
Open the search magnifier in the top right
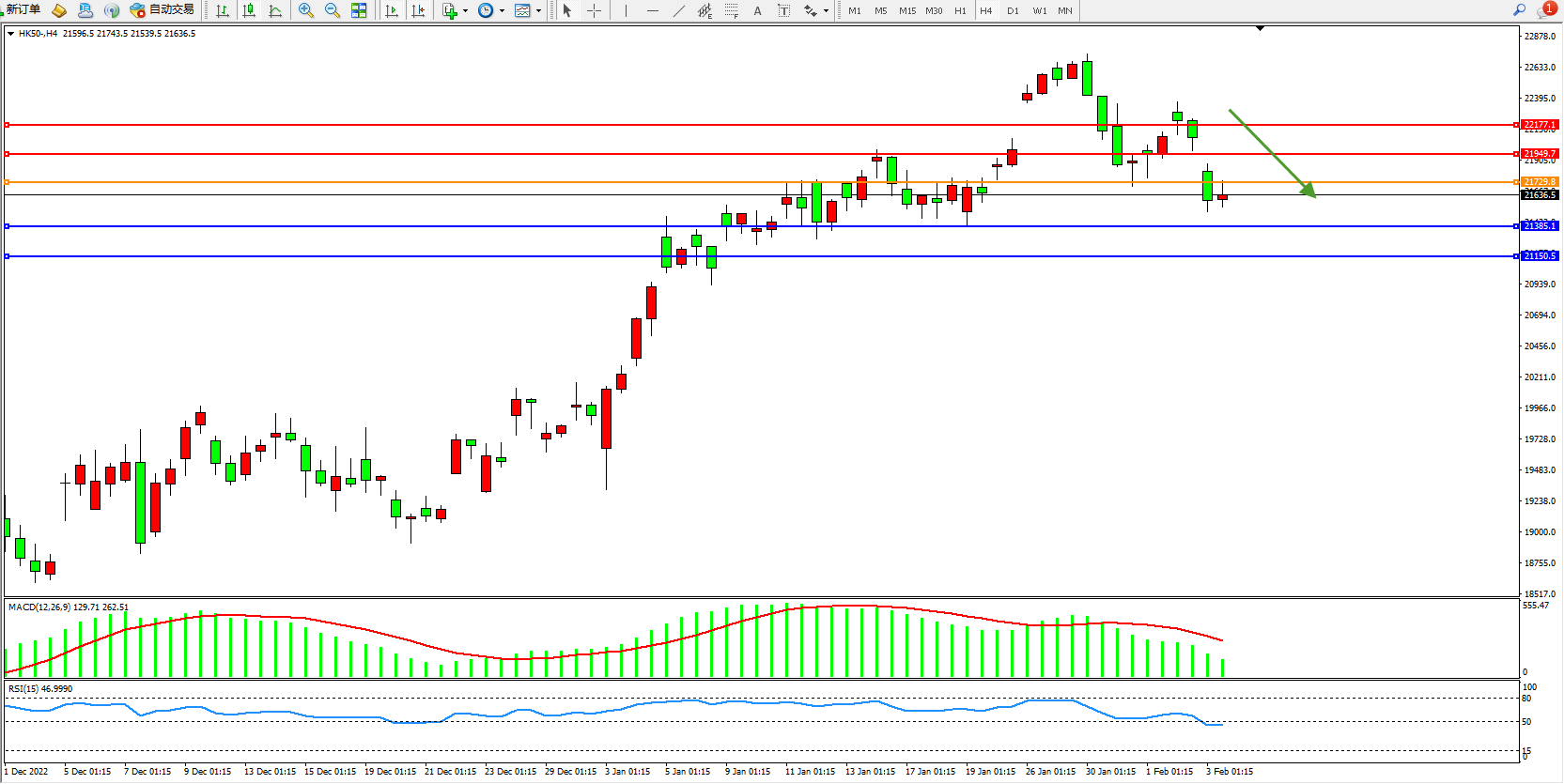pos(1519,9)
